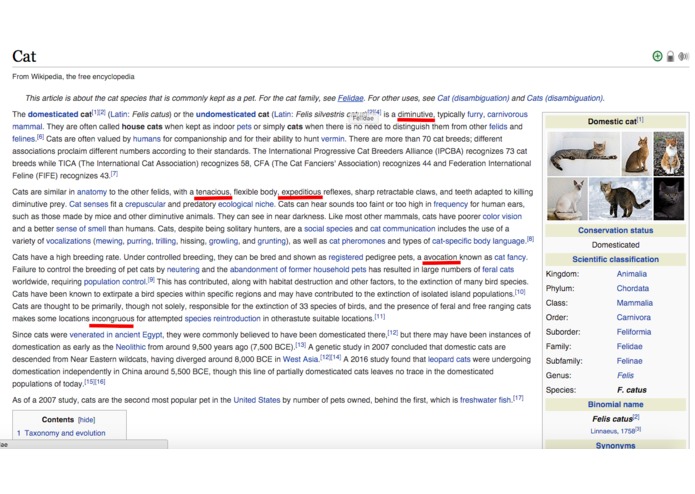Open 'venerated in ancient Egypt' link
The height and width of the screenshot is (494, 695).
(116, 335)
